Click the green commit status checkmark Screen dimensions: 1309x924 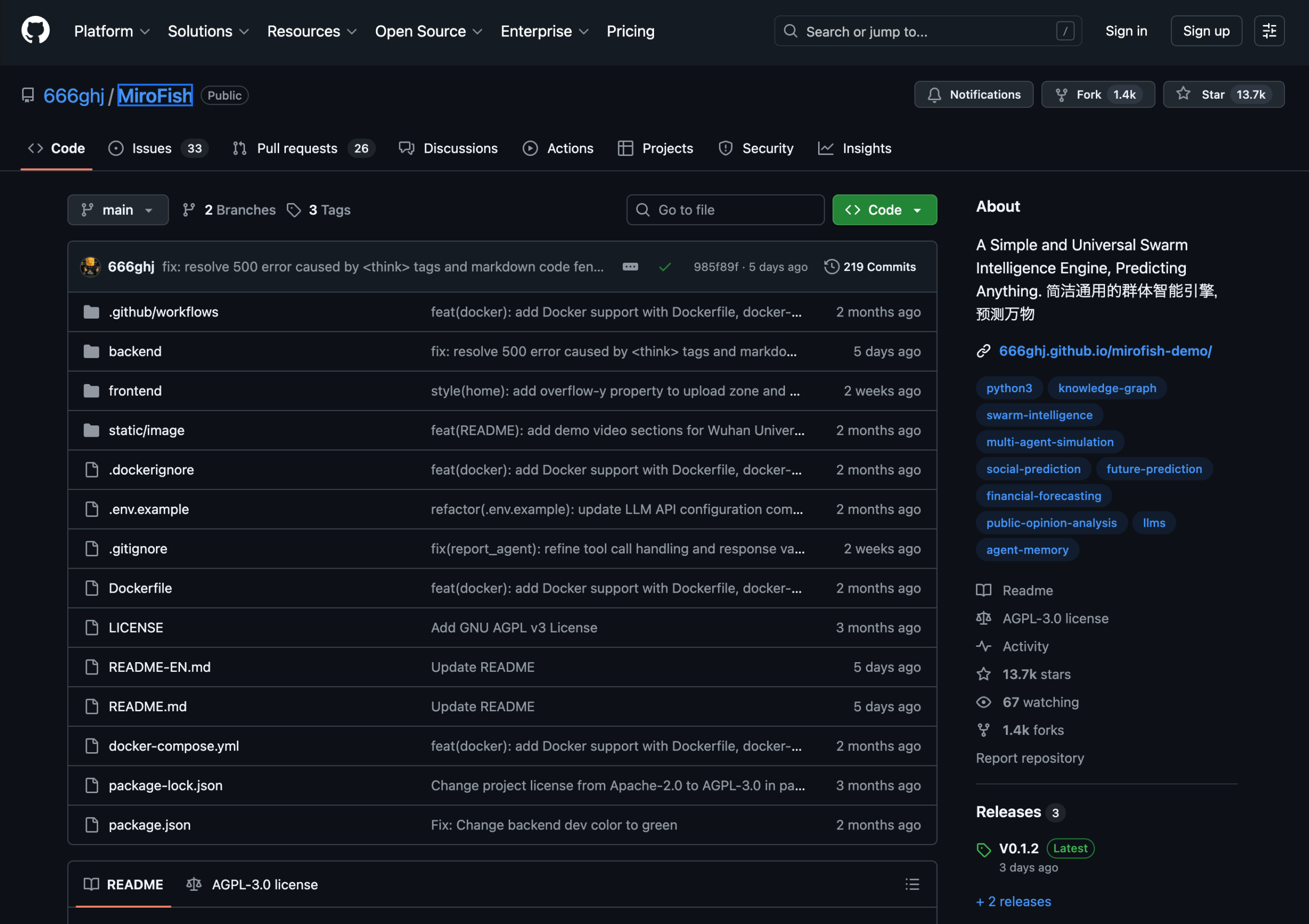(664, 267)
